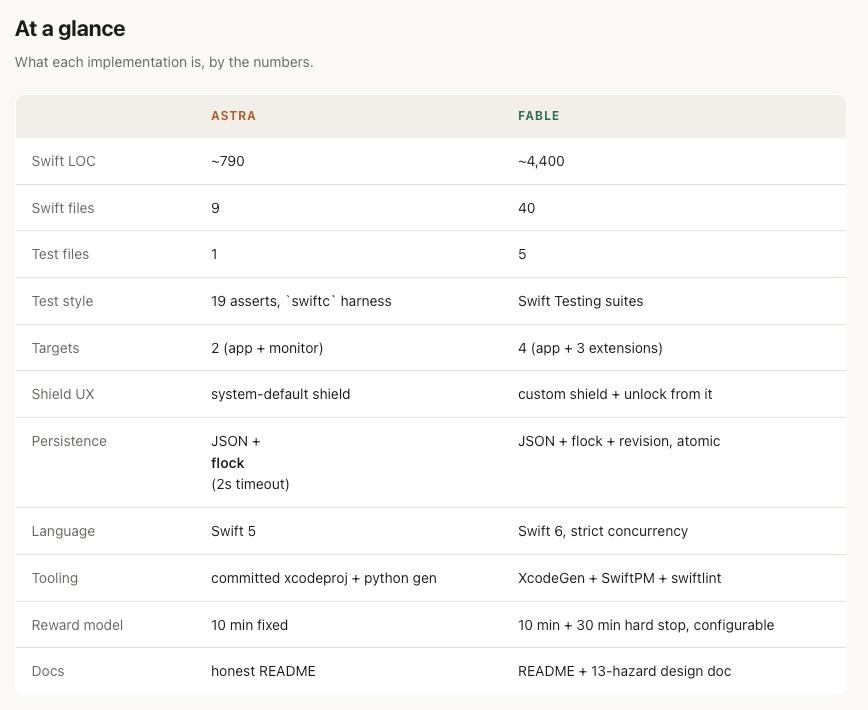Click the '10 min fixed' cell
The width and height of the screenshot is (868, 710).
(249, 625)
